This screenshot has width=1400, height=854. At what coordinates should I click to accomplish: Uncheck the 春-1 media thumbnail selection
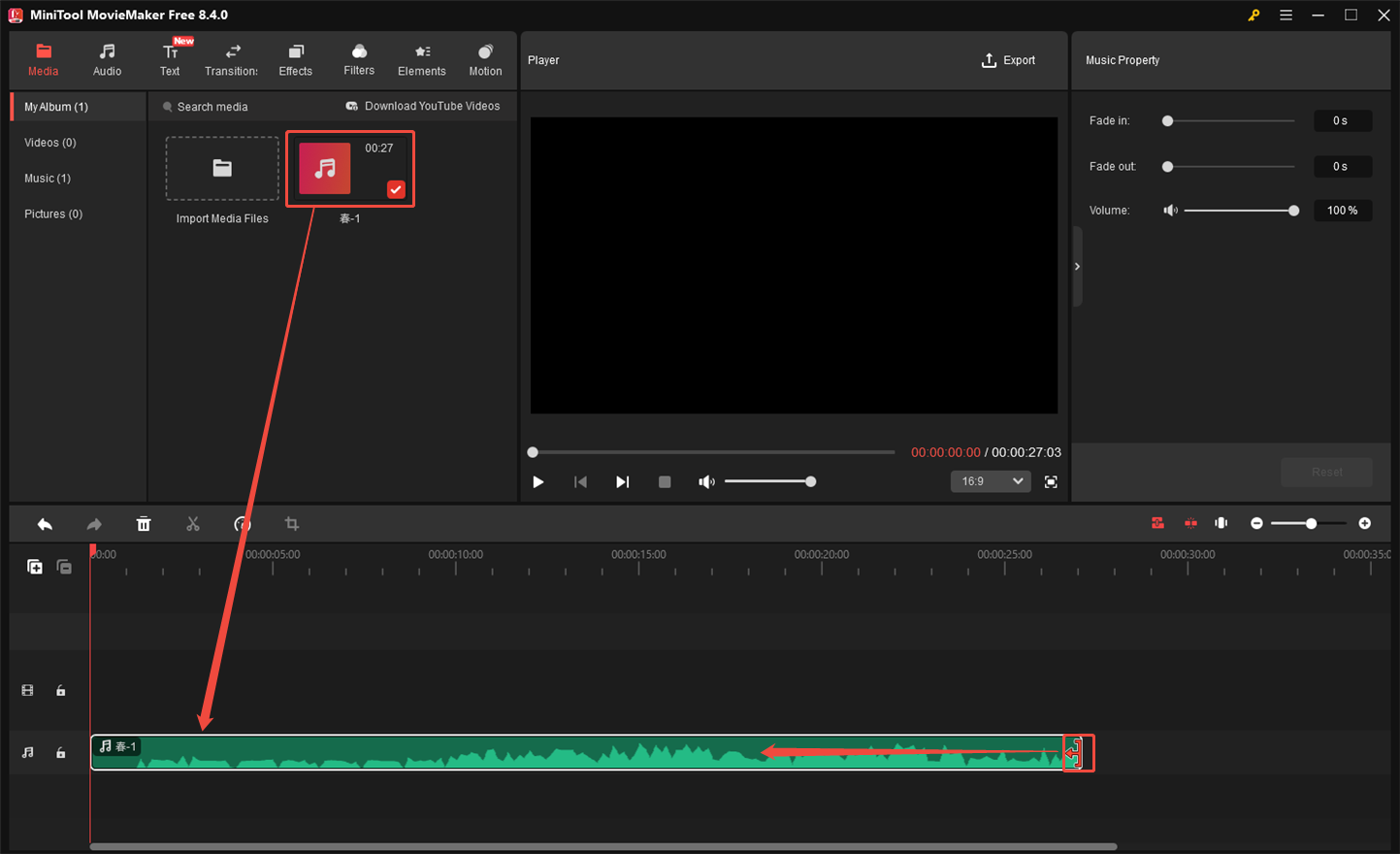[395, 189]
